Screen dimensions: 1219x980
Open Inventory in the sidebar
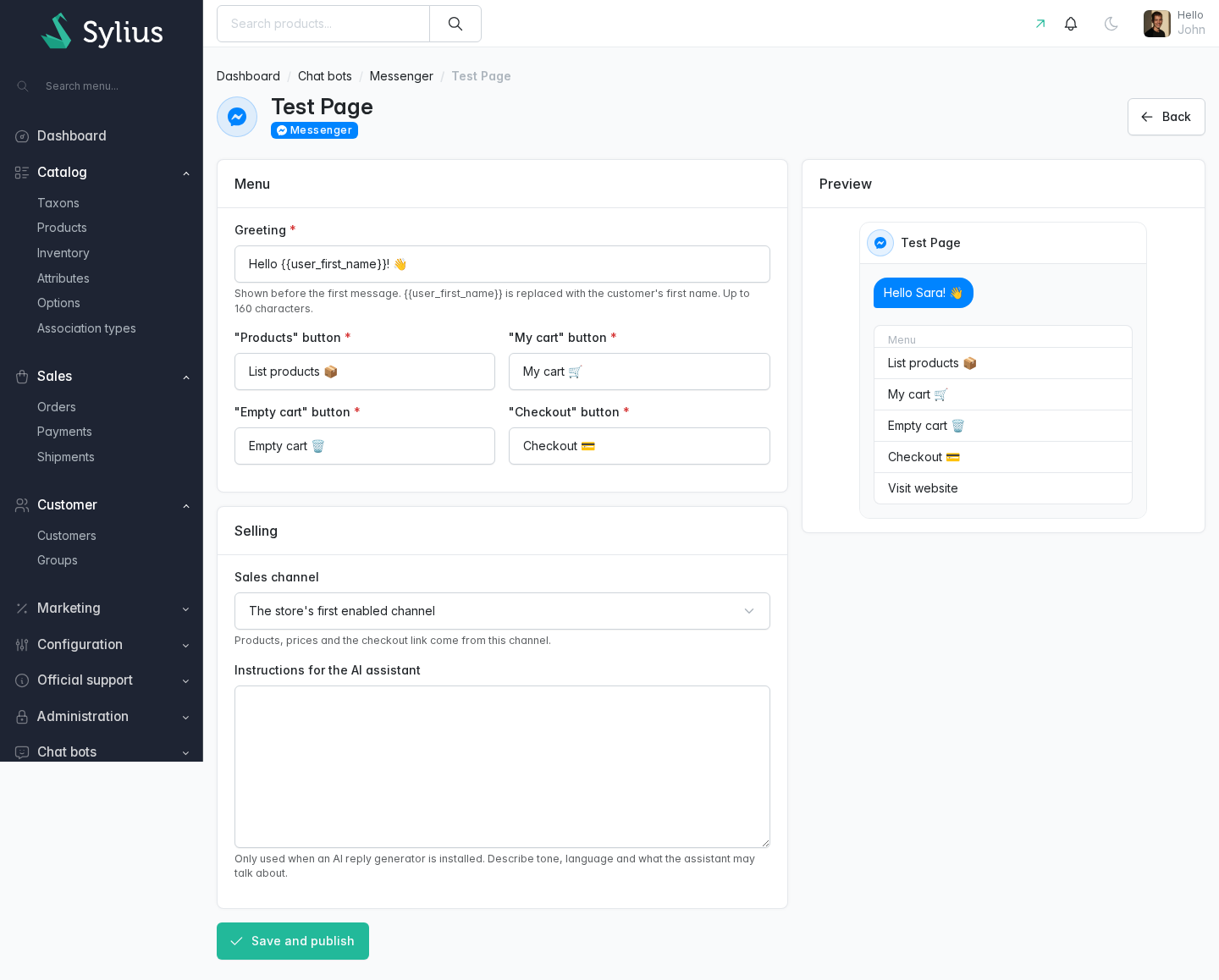[63, 253]
